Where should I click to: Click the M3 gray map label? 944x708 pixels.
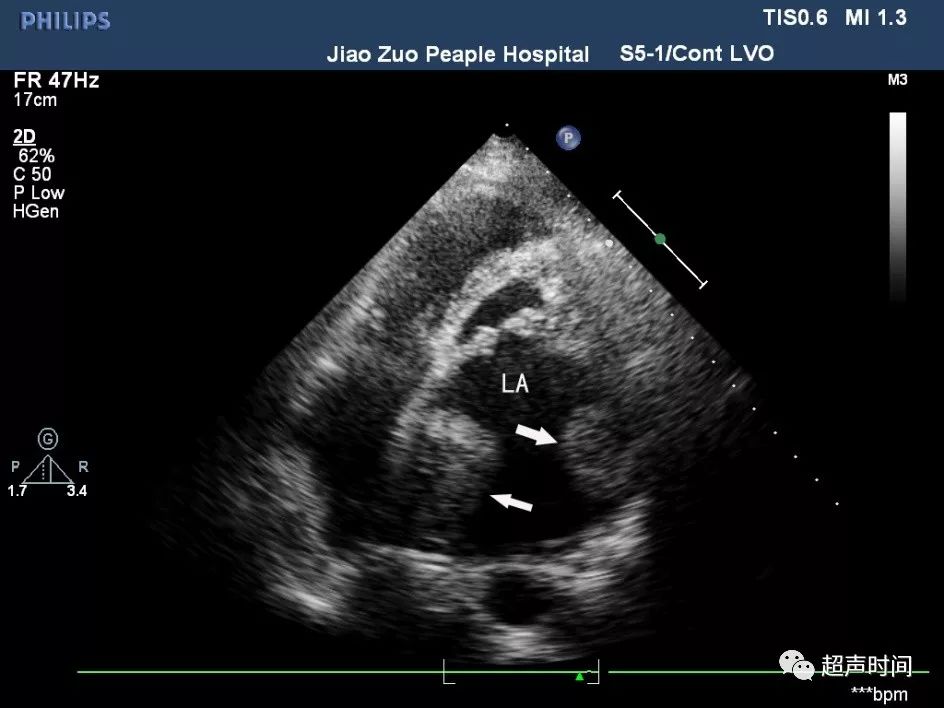[897, 80]
